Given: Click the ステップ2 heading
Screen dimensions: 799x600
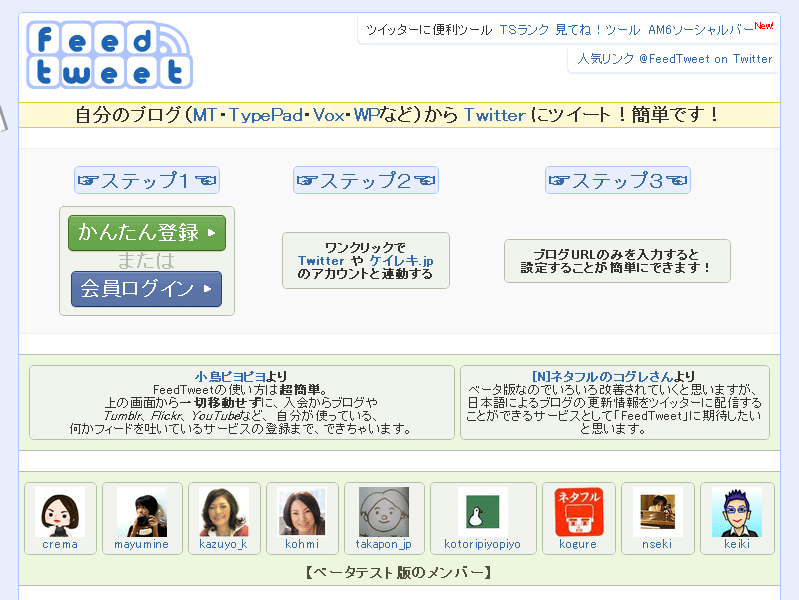Looking at the screenshot, I should tap(366, 180).
